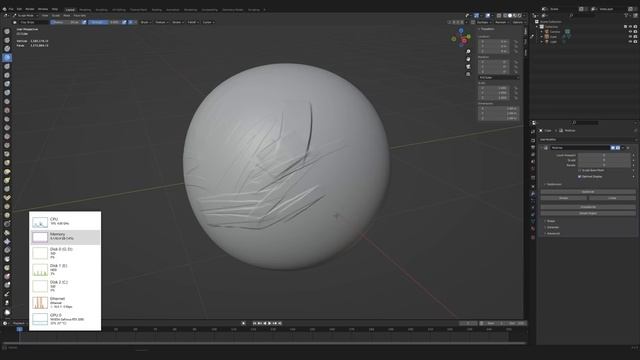Hide Camera object via eye icon
The image size is (640, 360).
click(630, 31)
